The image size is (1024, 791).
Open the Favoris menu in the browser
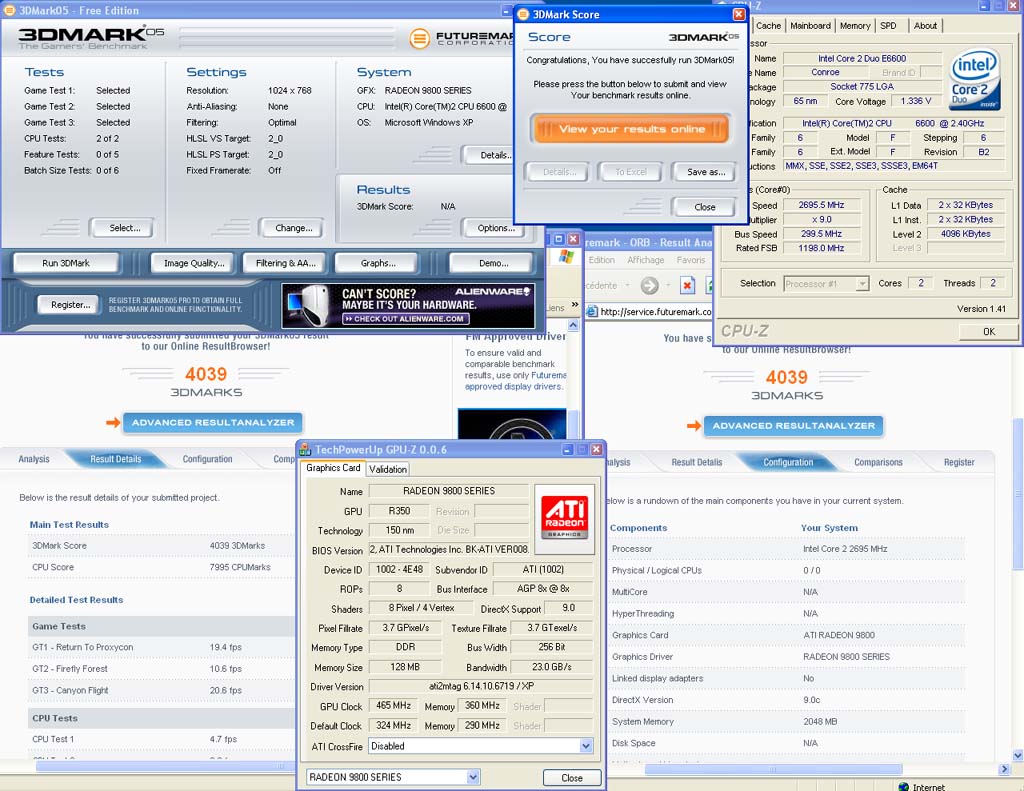pyautogui.click(x=691, y=260)
